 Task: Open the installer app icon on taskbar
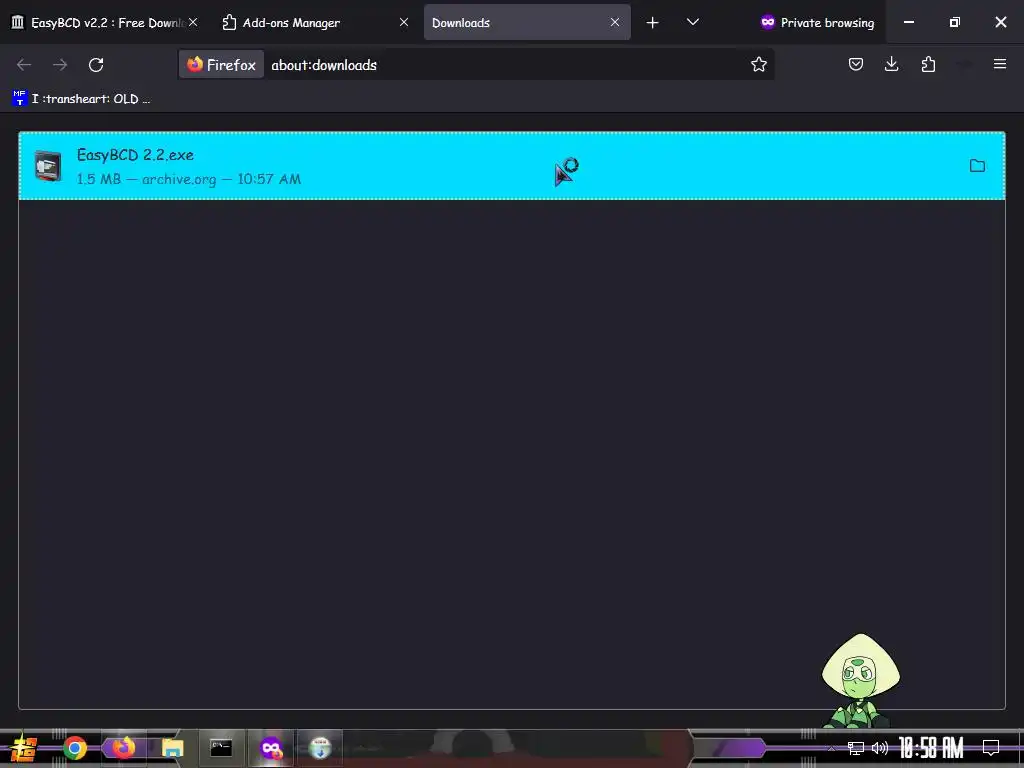click(320, 748)
